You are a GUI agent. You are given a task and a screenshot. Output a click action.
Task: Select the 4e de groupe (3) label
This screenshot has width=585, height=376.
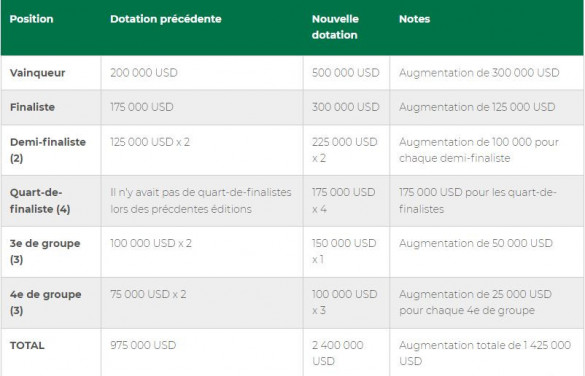point(46,303)
